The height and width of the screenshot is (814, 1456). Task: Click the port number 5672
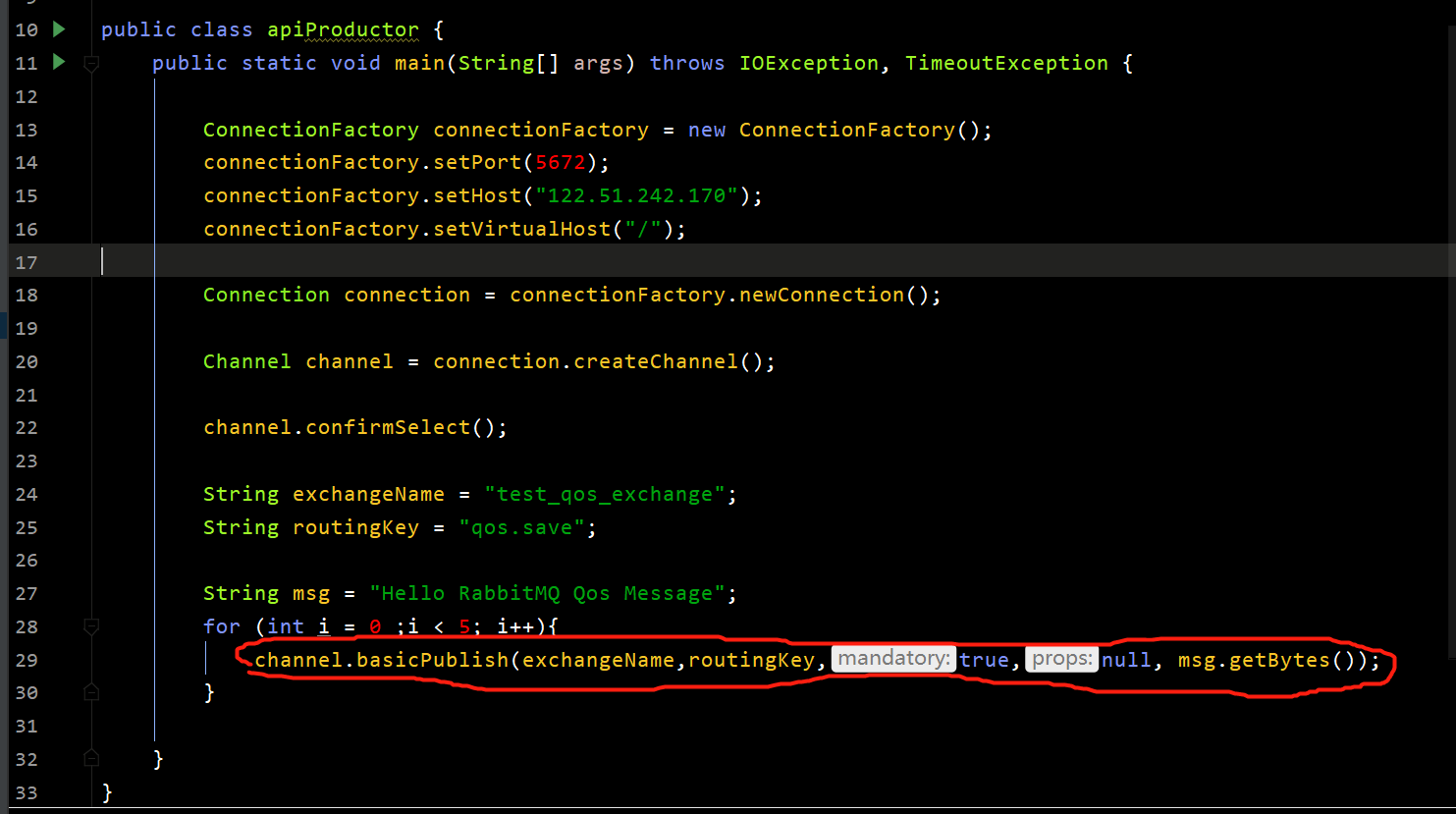[x=561, y=162]
